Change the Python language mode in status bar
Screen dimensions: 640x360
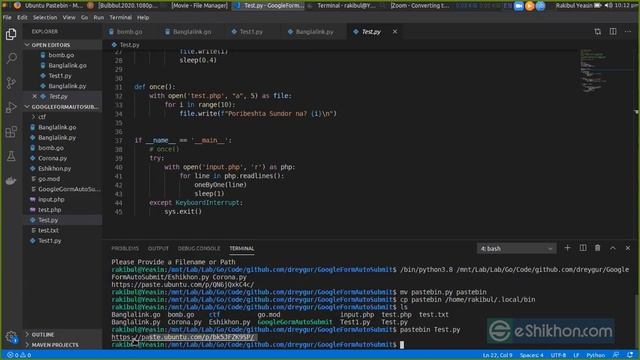pos(595,355)
